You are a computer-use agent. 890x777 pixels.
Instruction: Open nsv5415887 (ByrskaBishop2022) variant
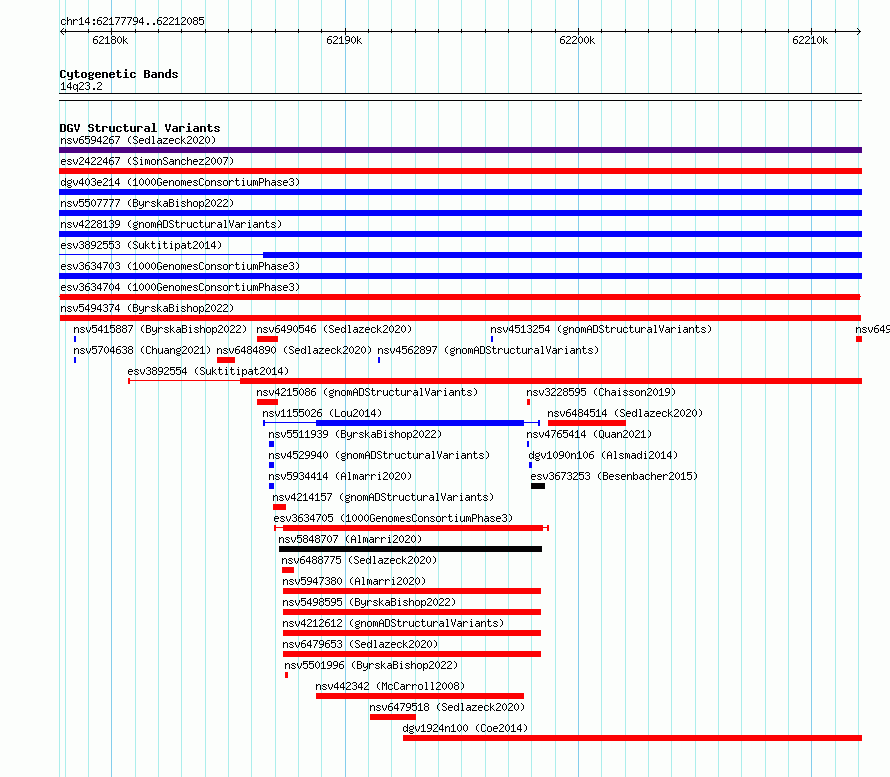pos(160,329)
